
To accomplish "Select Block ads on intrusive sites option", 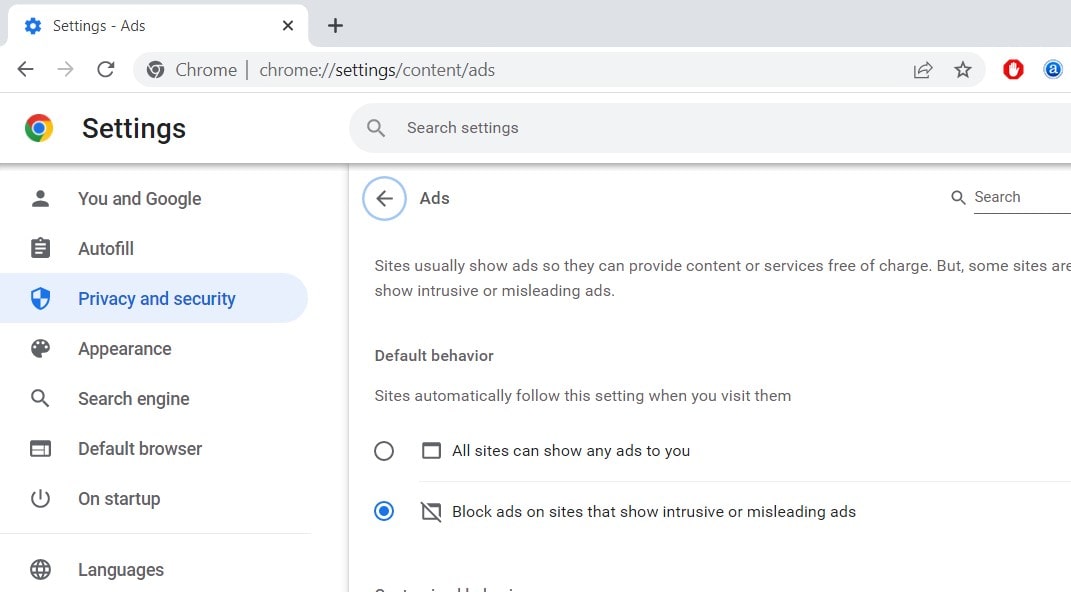I will pos(384,511).
